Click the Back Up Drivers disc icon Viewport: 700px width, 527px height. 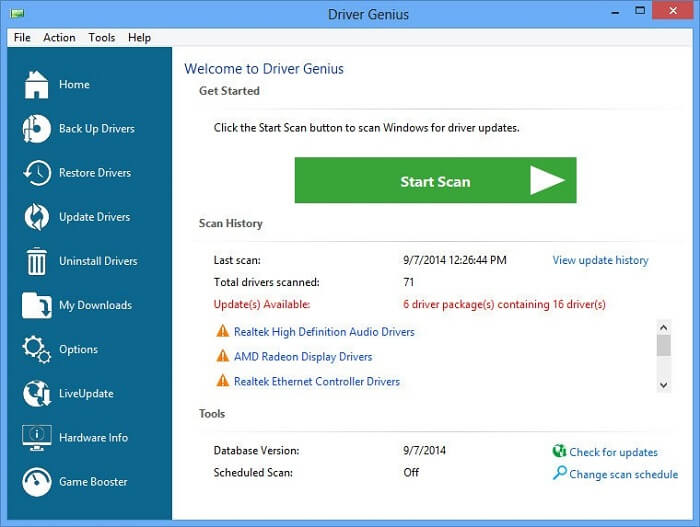click(x=37, y=129)
